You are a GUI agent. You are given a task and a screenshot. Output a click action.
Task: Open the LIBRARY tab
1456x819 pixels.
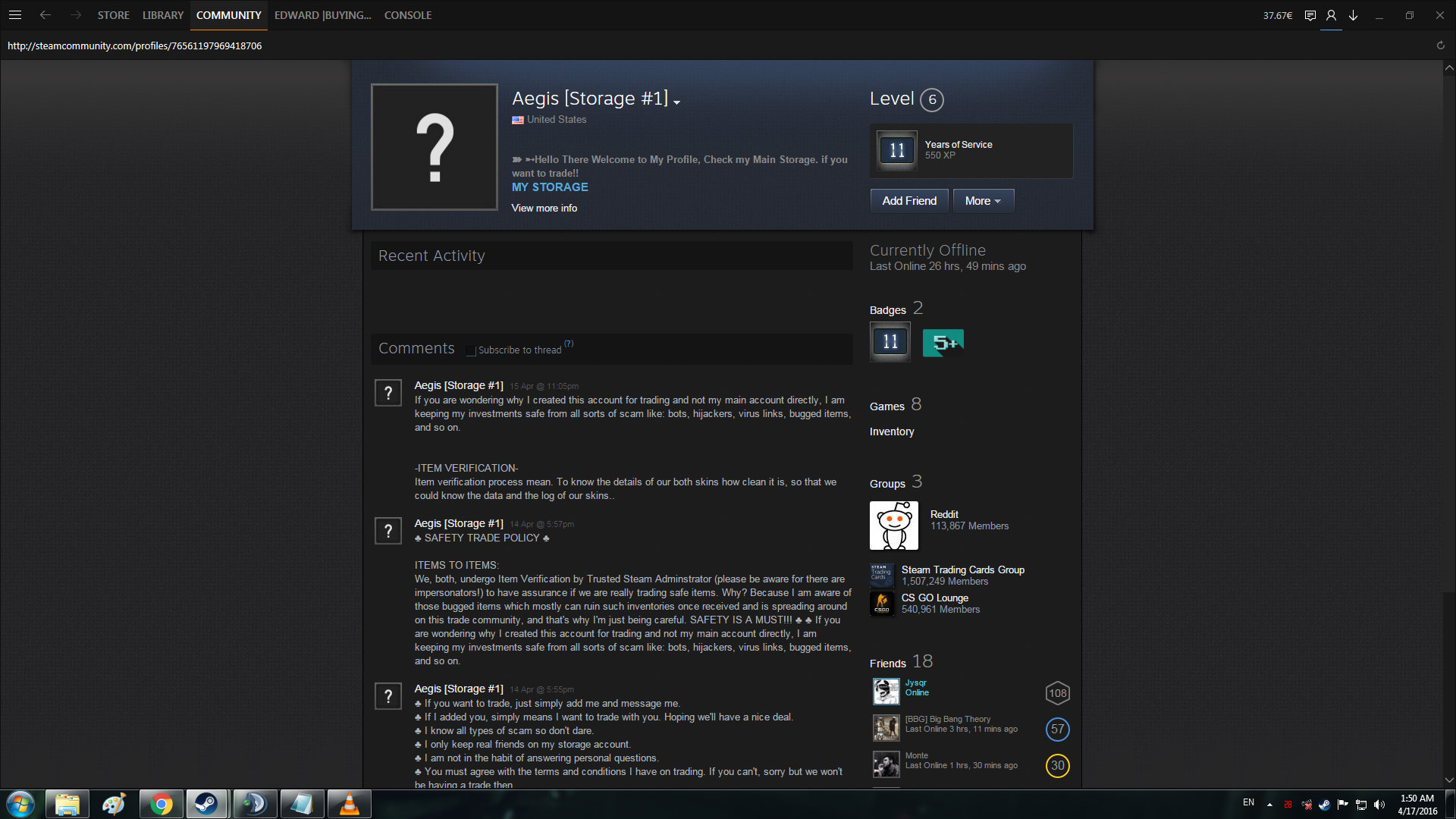(x=162, y=15)
